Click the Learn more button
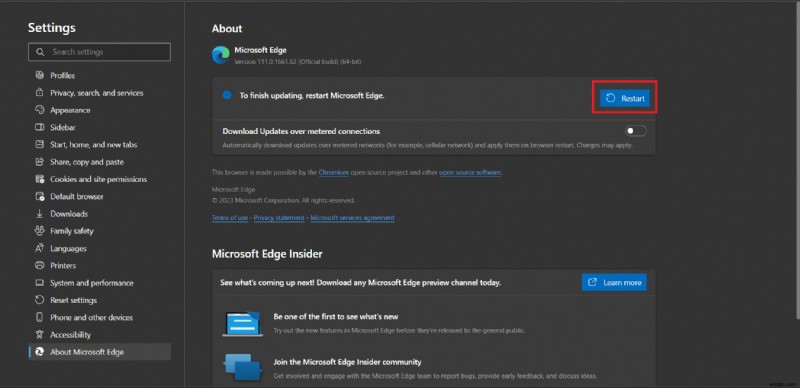800x388 pixels. 614,282
